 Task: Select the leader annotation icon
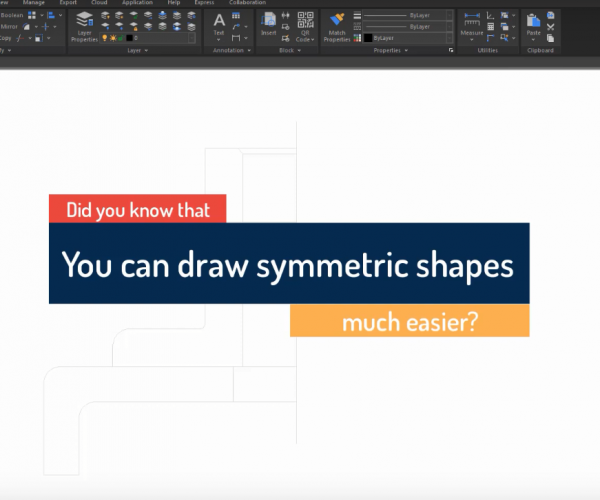click(x=236, y=27)
